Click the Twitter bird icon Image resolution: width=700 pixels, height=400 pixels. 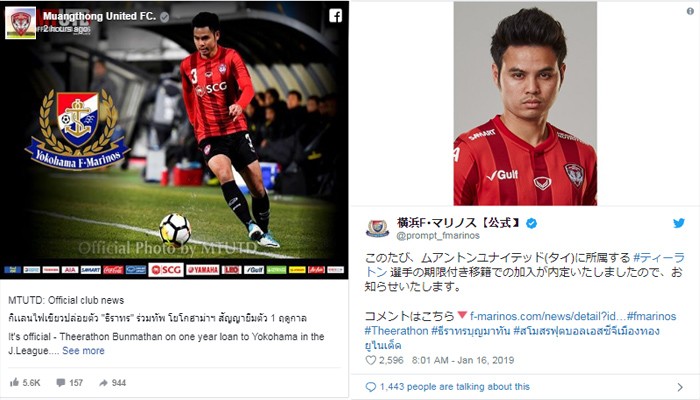[x=679, y=223]
